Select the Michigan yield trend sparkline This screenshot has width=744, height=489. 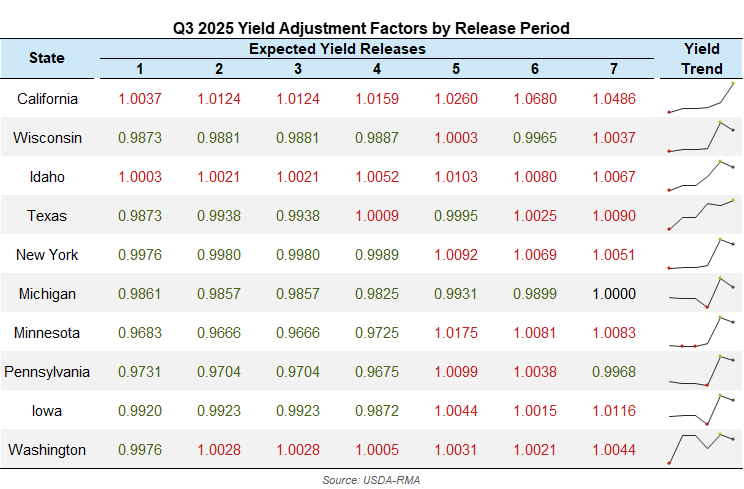pos(701,293)
